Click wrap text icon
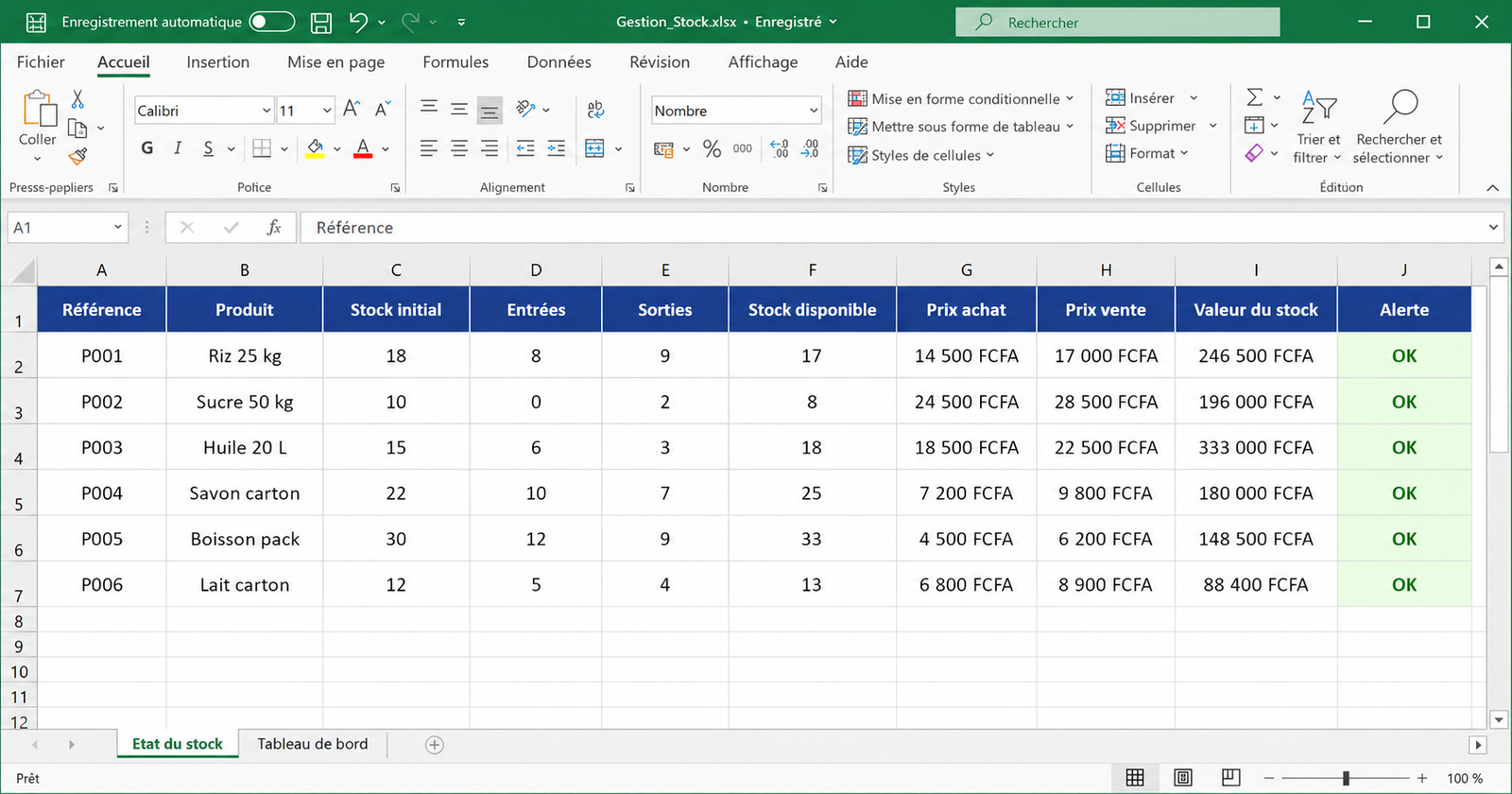This screenshot has width=1512, height=794. 595,110
